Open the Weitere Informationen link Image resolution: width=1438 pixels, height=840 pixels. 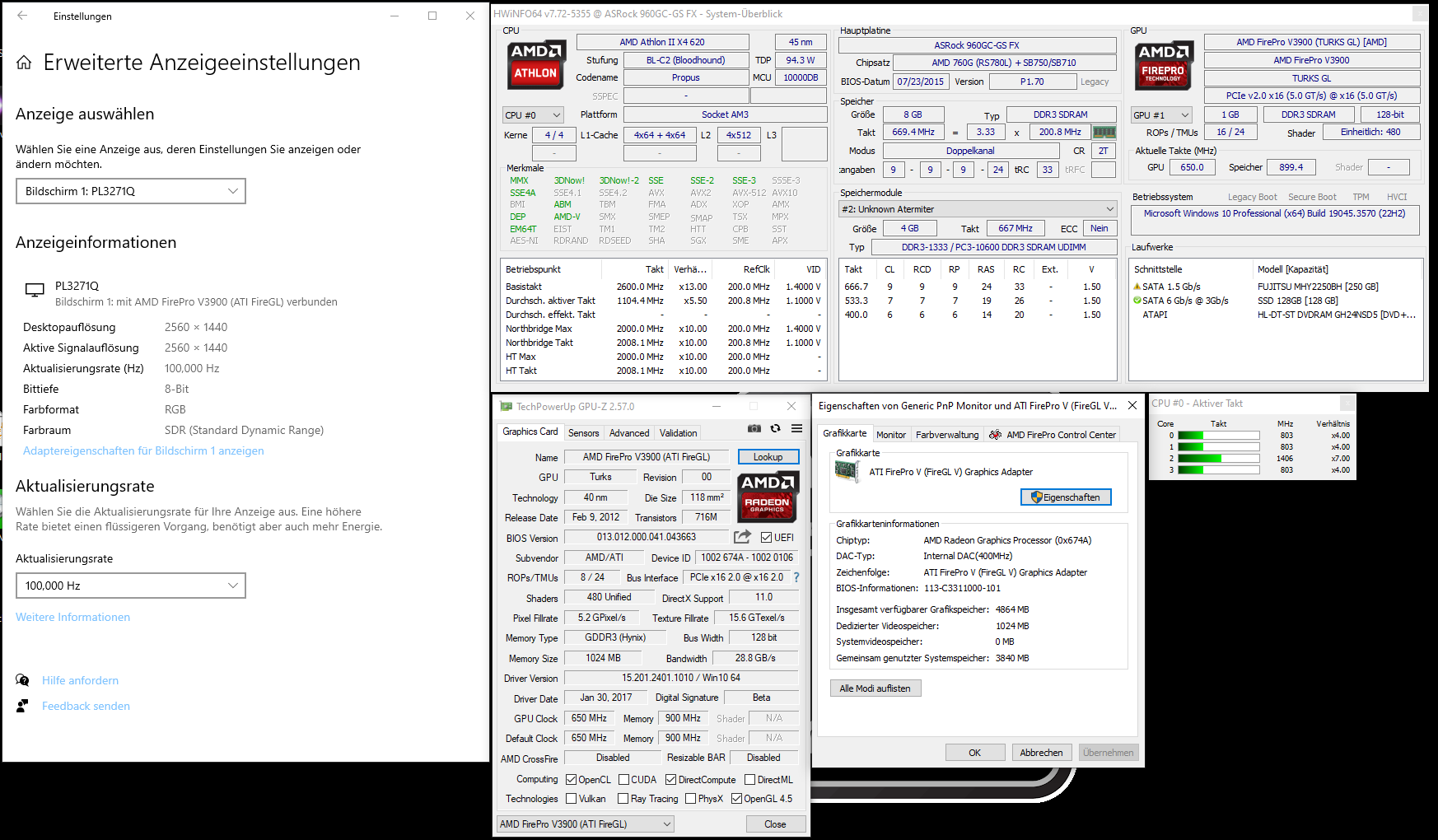point(72,617)
